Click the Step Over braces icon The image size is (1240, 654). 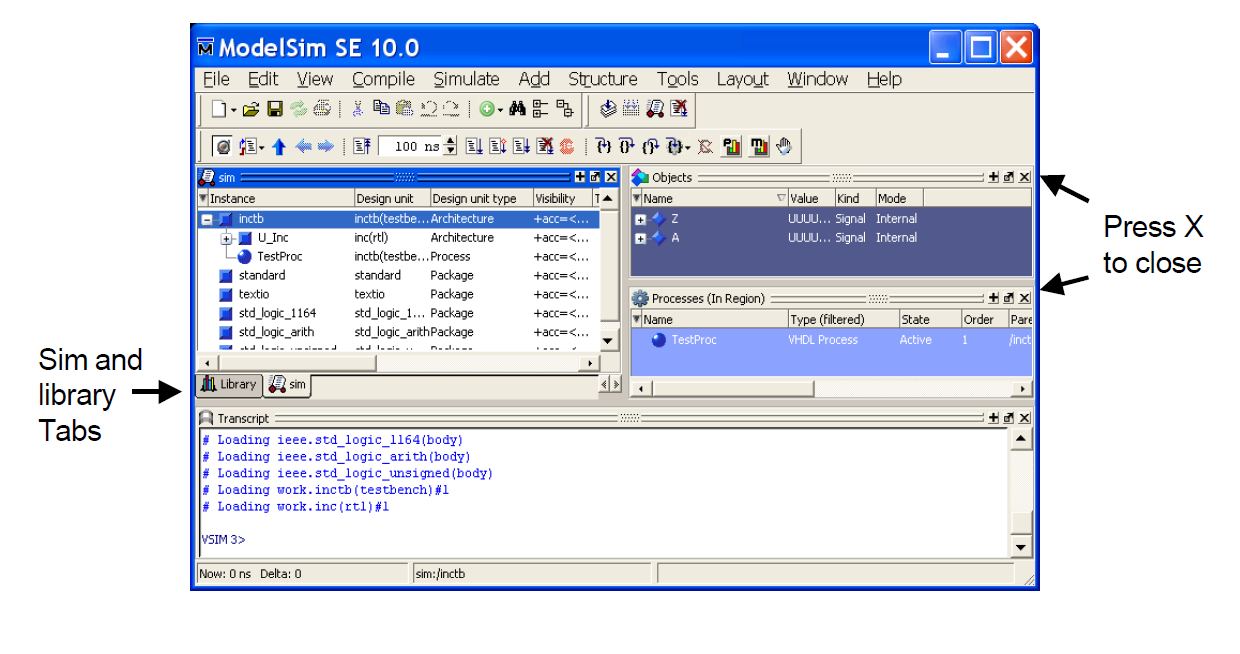[626, 146]
